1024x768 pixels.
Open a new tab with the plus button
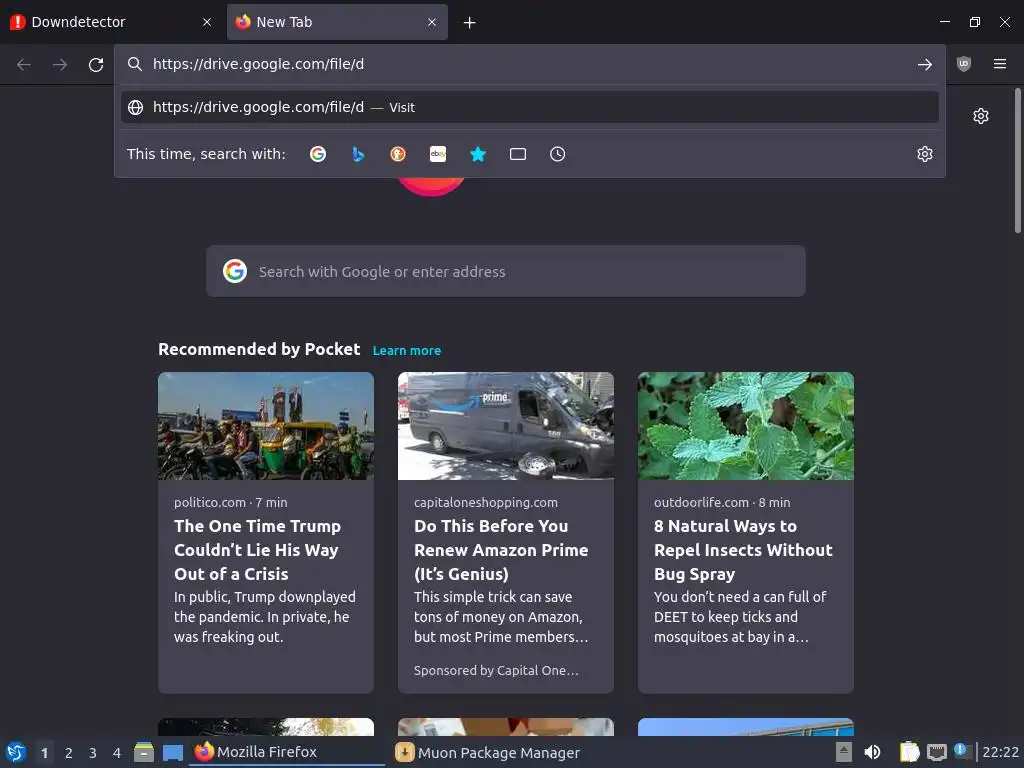pyautogui.click(x=469, y=23)
